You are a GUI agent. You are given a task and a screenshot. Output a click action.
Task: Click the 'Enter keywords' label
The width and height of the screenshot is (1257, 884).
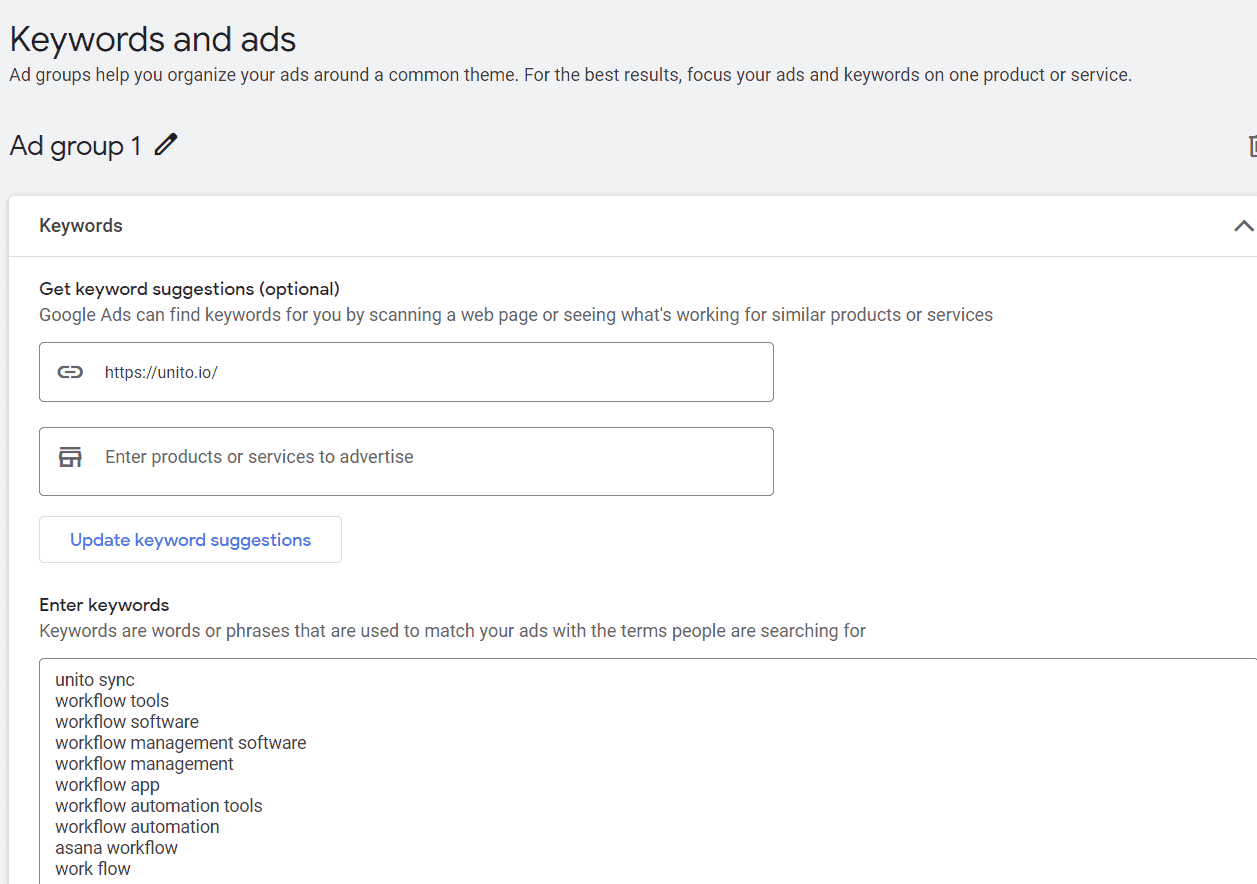[x=104, y=605]
